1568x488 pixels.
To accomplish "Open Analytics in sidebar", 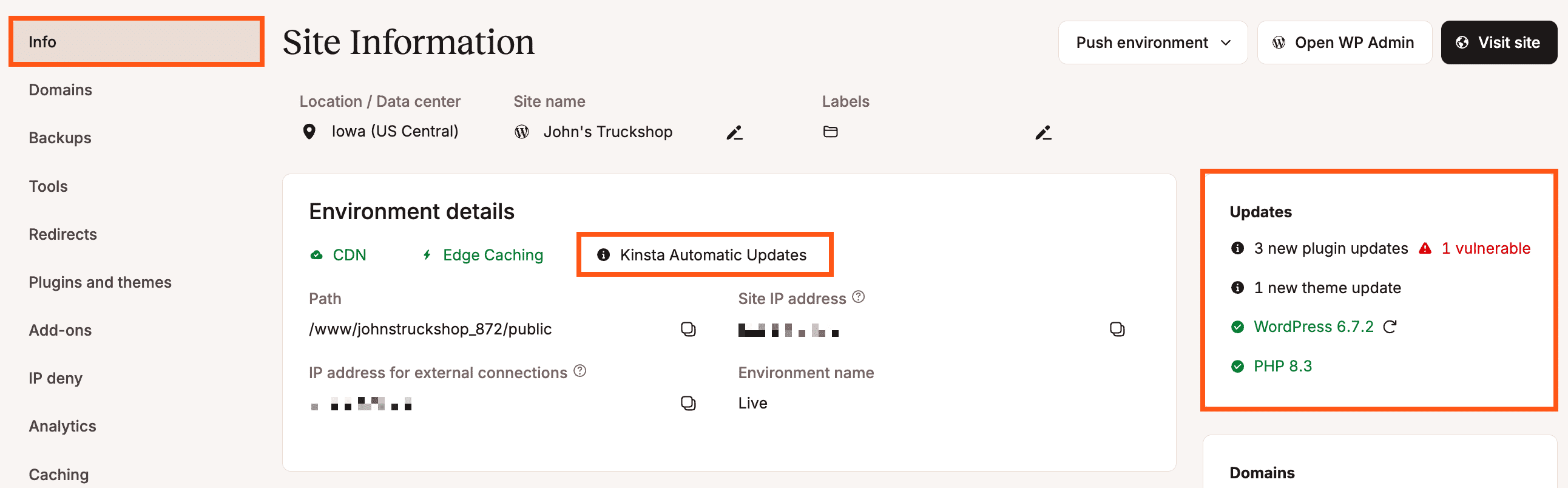I will pos(62,427).
